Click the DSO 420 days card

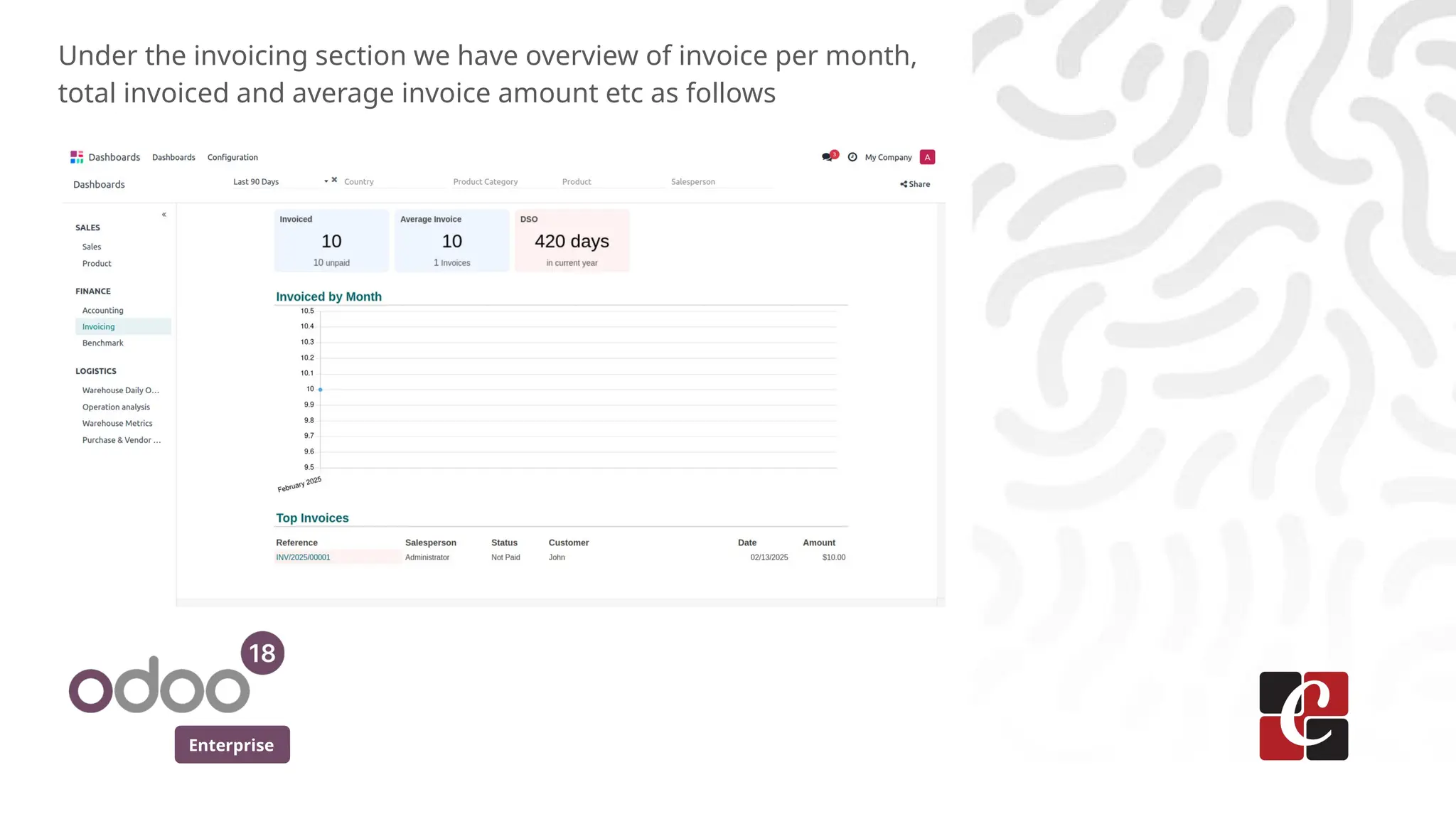572,240
